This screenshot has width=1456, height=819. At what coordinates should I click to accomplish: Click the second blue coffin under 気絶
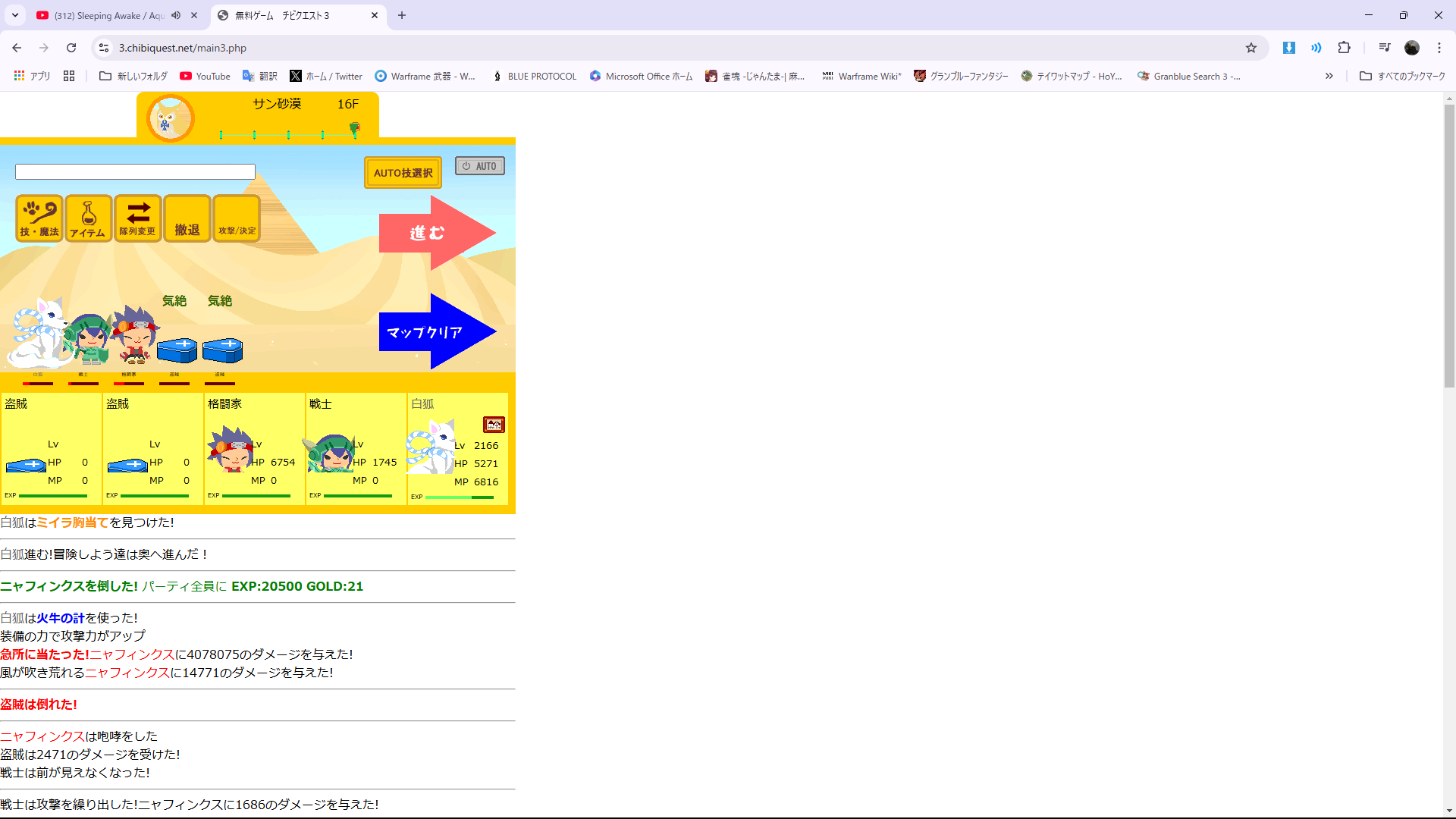[223, 350]
